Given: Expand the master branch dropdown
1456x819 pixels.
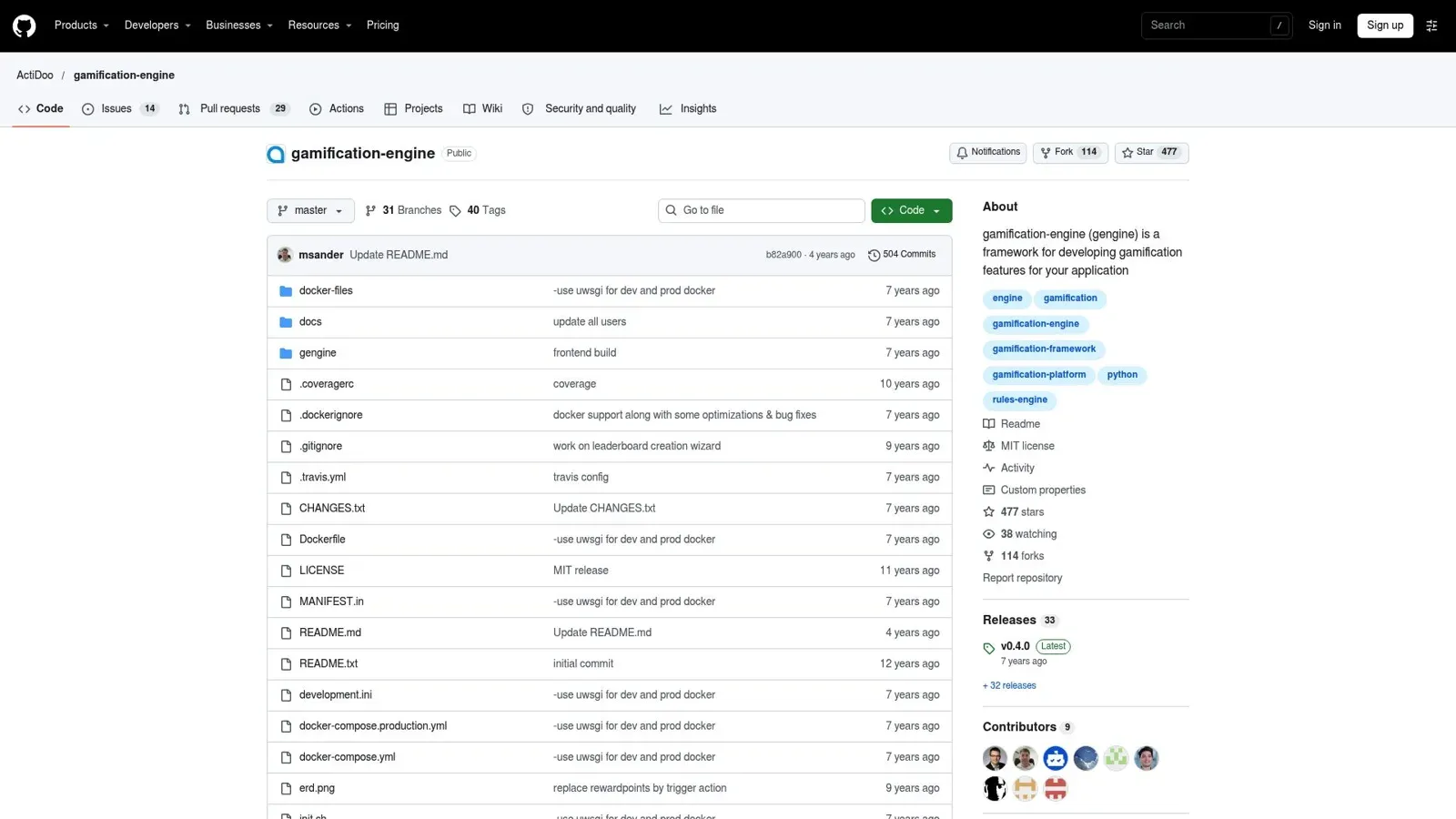Looking at the screenshot, I should 310,210.
